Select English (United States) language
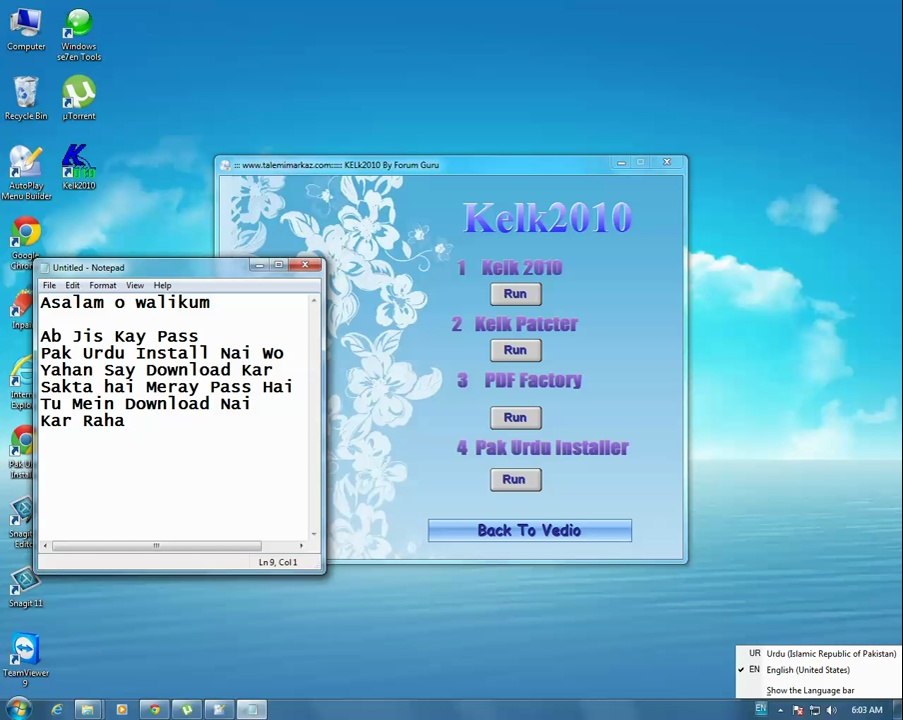The width and height of the screenshot is (903, 720). tap(818, 670)
